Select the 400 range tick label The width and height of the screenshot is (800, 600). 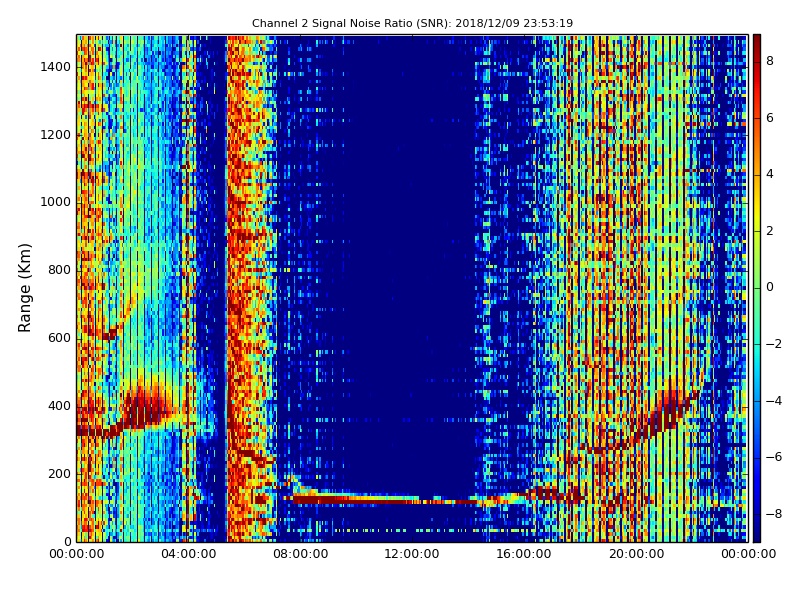pyautogui.click(x=59, y=406)
